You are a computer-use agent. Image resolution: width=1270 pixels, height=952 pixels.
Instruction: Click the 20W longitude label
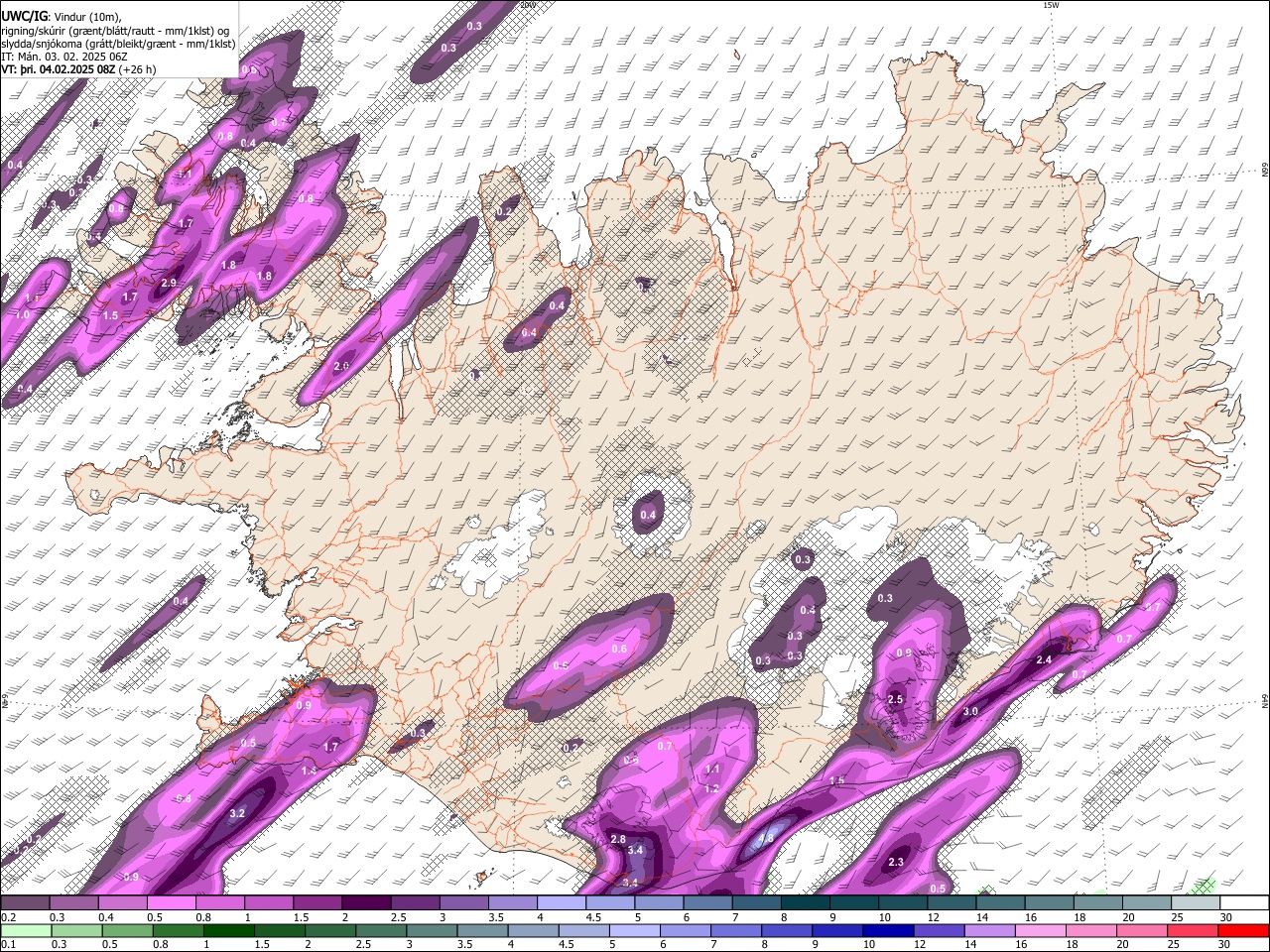coord(528,5)
